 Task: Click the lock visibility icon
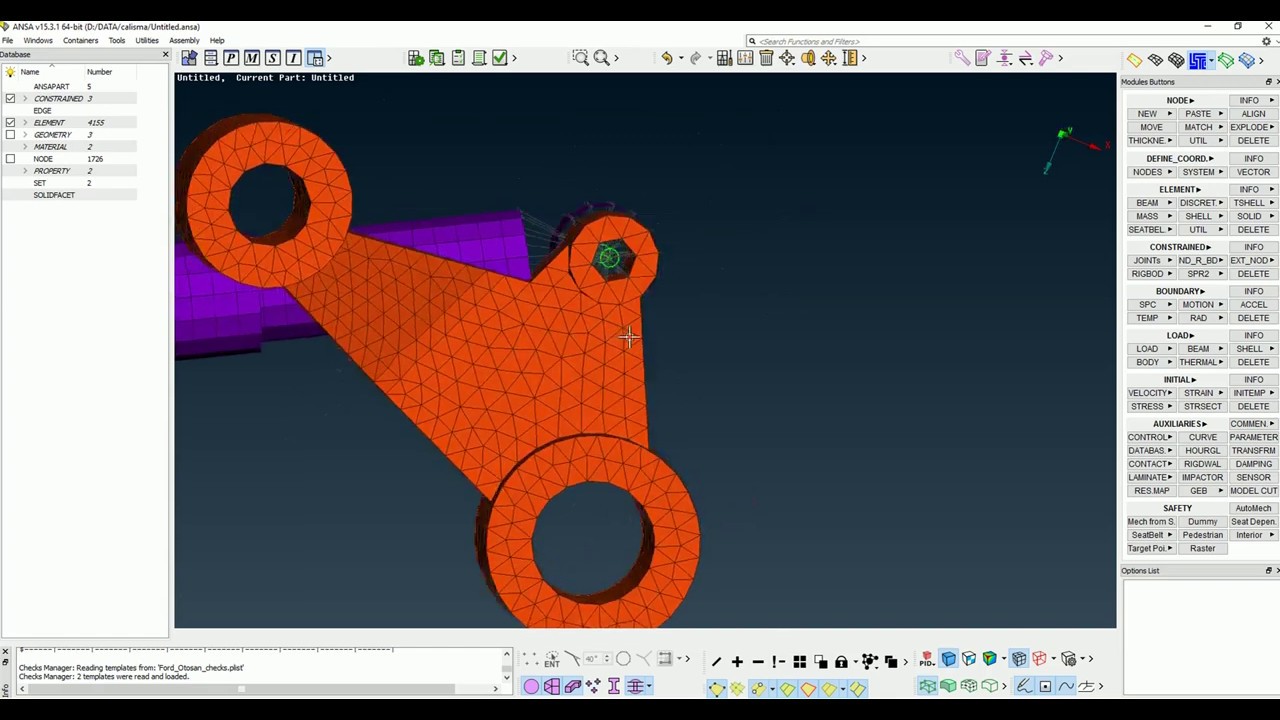(841, 661)
